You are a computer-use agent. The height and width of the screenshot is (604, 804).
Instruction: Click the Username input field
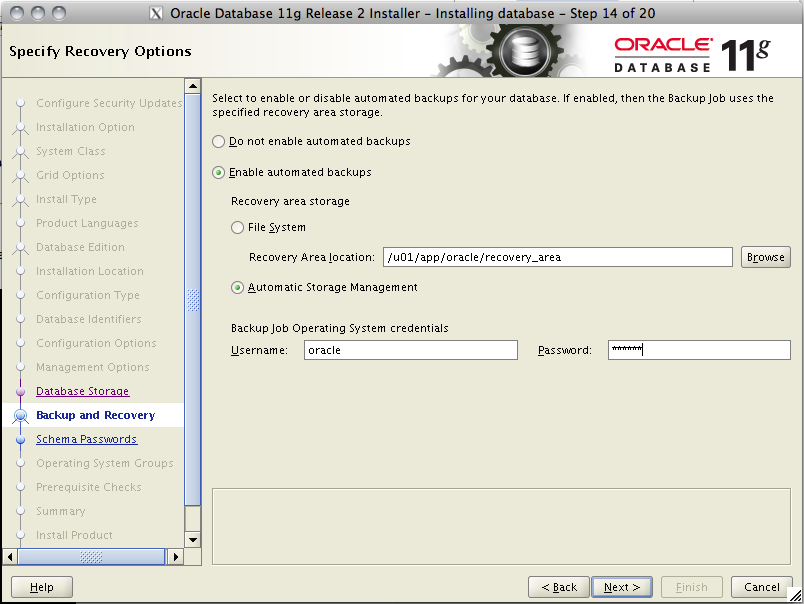click(410, 350)
